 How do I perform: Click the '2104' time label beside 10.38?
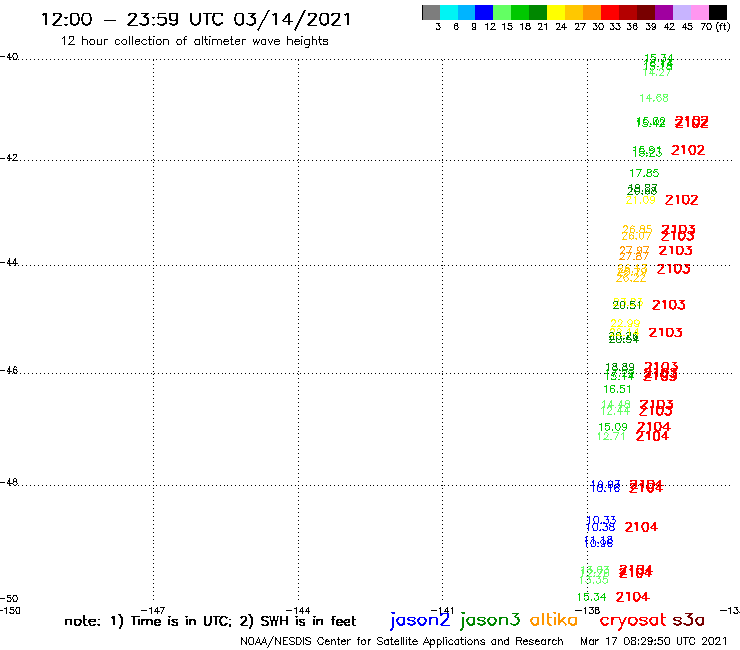(x=641, y=527)
